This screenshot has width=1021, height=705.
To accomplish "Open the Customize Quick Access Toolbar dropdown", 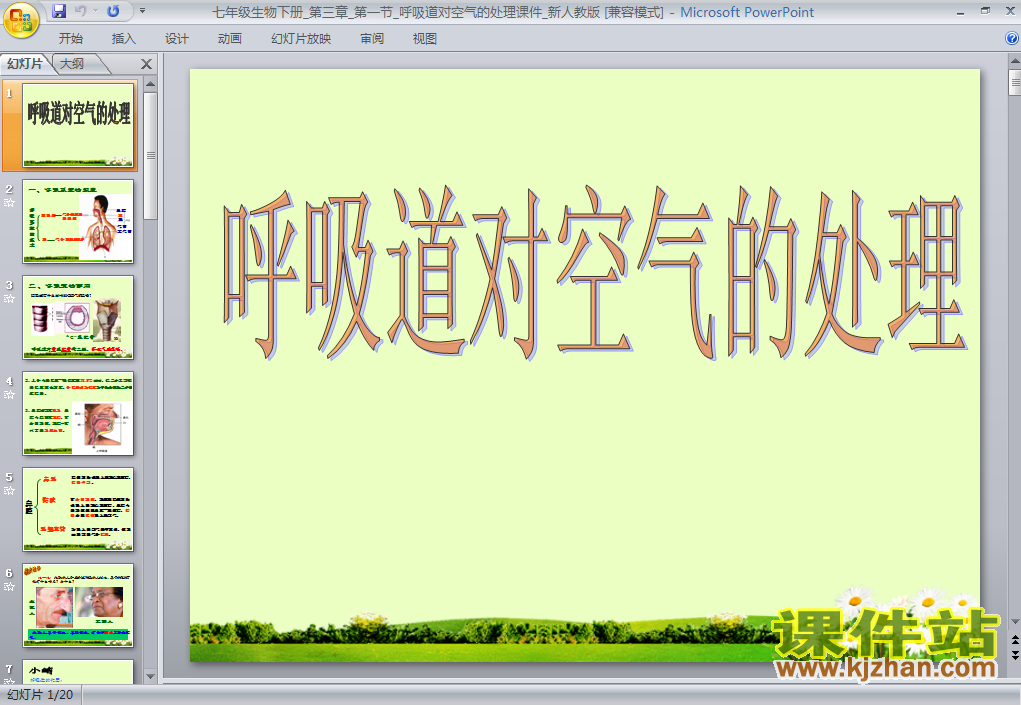I will pyautogui.click(x=143, y=11).
